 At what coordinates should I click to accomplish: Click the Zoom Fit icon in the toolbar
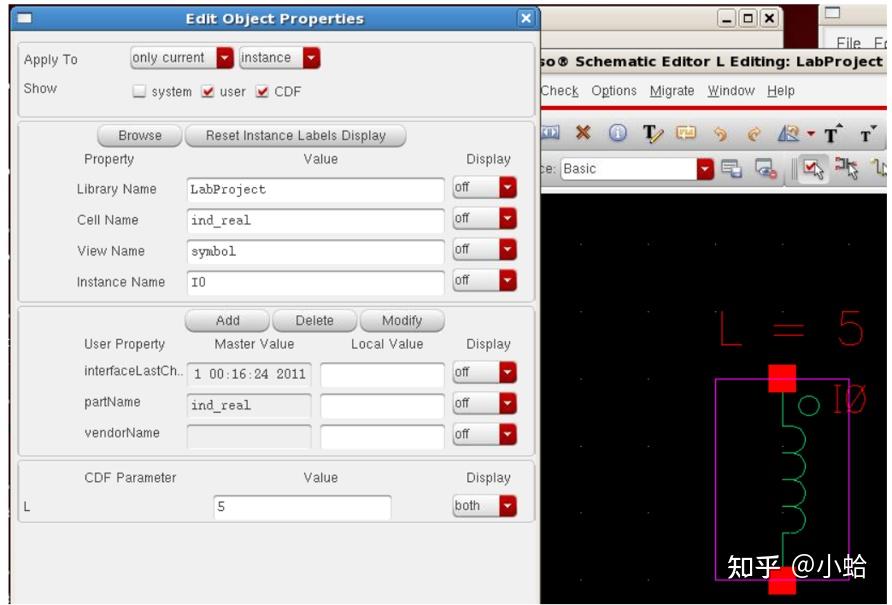(x=789, y=133)
